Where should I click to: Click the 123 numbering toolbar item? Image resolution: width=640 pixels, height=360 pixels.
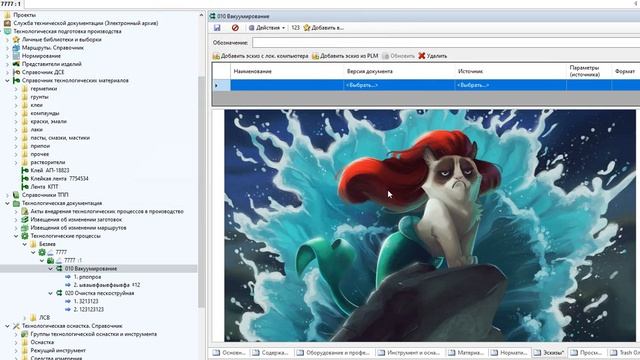tap(296, 28)
